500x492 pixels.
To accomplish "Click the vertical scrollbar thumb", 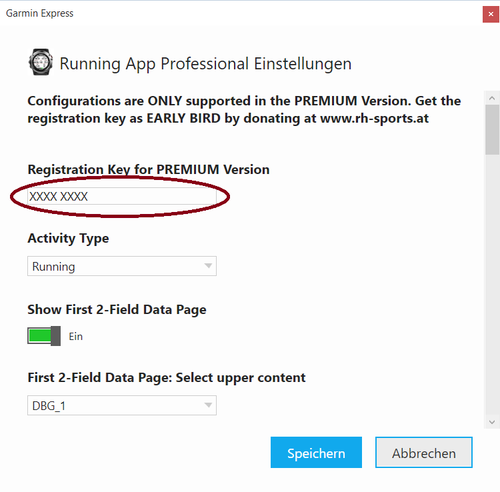I will point(492,130).
